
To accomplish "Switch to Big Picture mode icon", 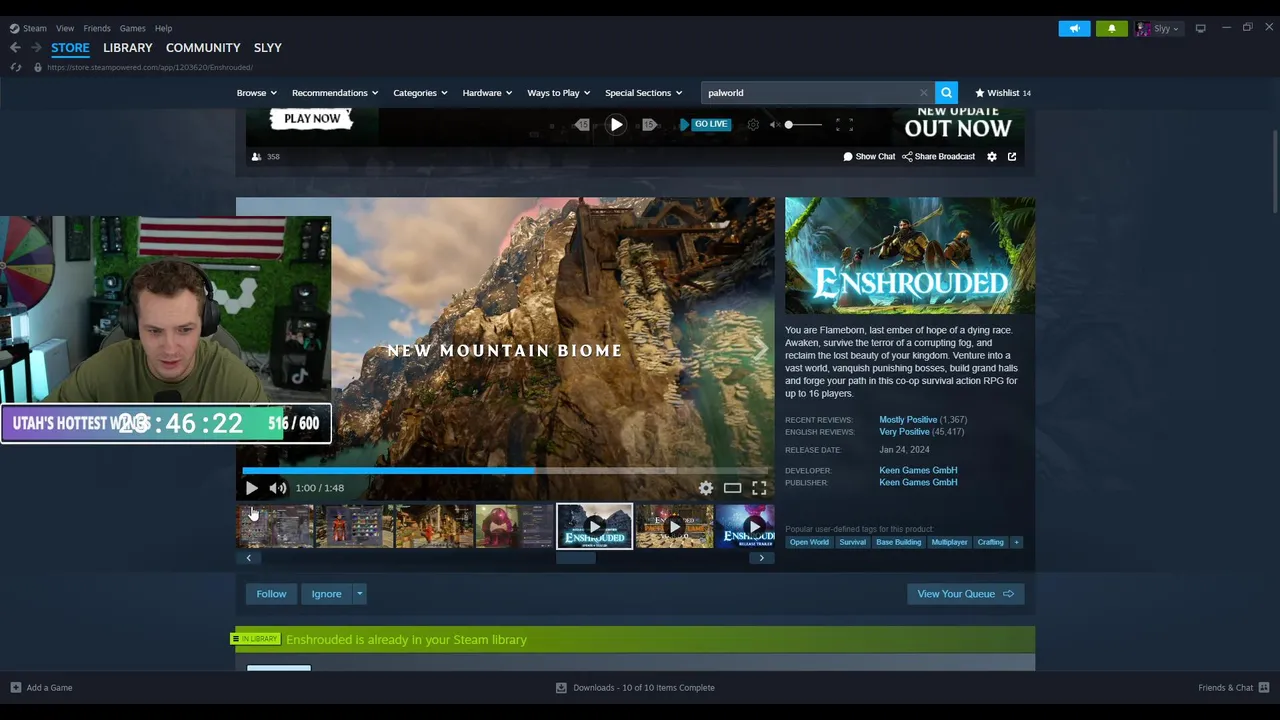I will tap(1200, 28).
